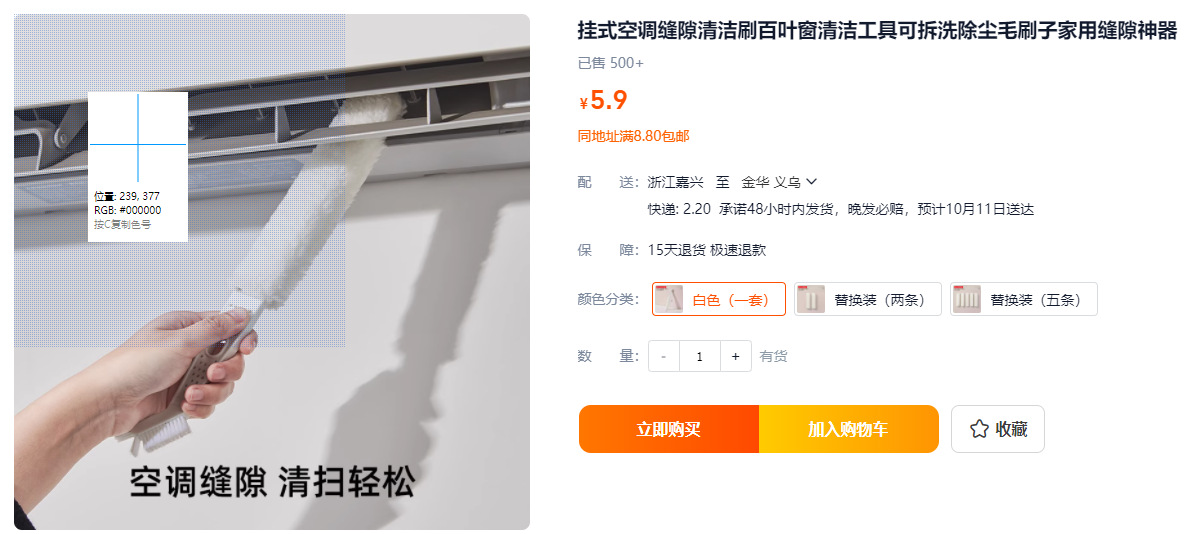Viewport: 1187px width, 534px height.
Task: Click the yen currency symbol beside the price
Action: [x=584, y=103]
